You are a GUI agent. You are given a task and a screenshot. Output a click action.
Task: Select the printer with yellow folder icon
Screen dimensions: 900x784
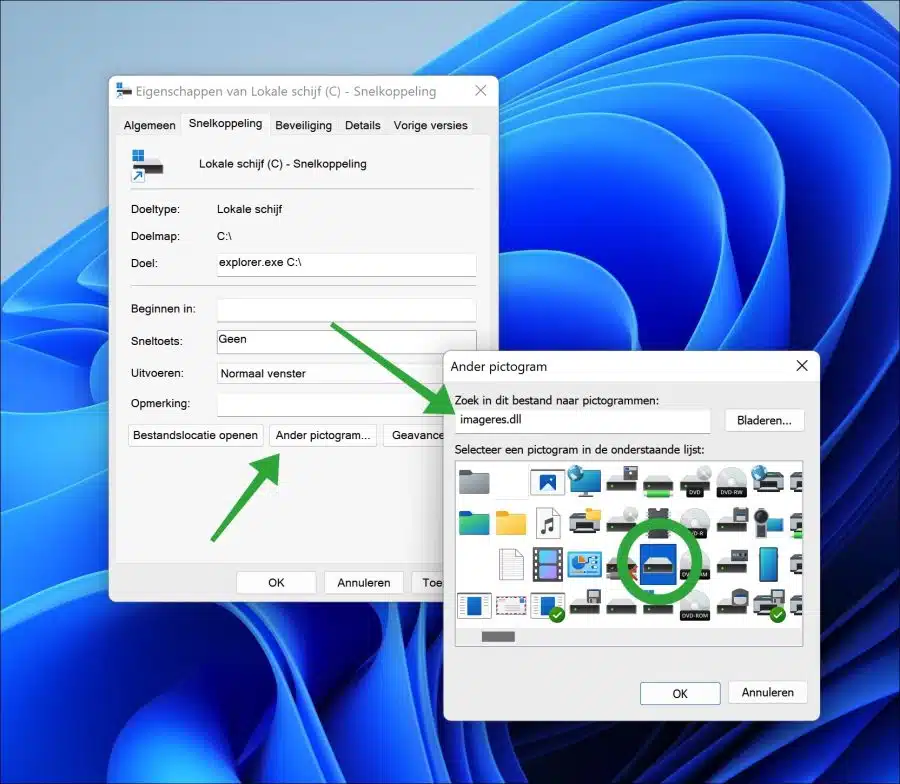(x=584, y=521)
